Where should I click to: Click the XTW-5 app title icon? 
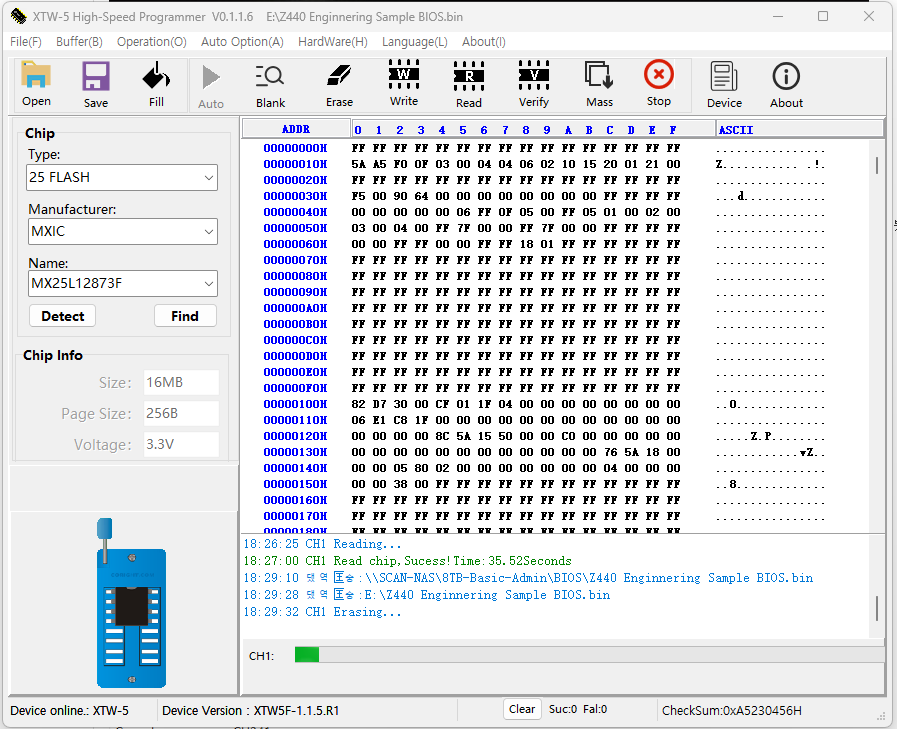click(18, 16)
